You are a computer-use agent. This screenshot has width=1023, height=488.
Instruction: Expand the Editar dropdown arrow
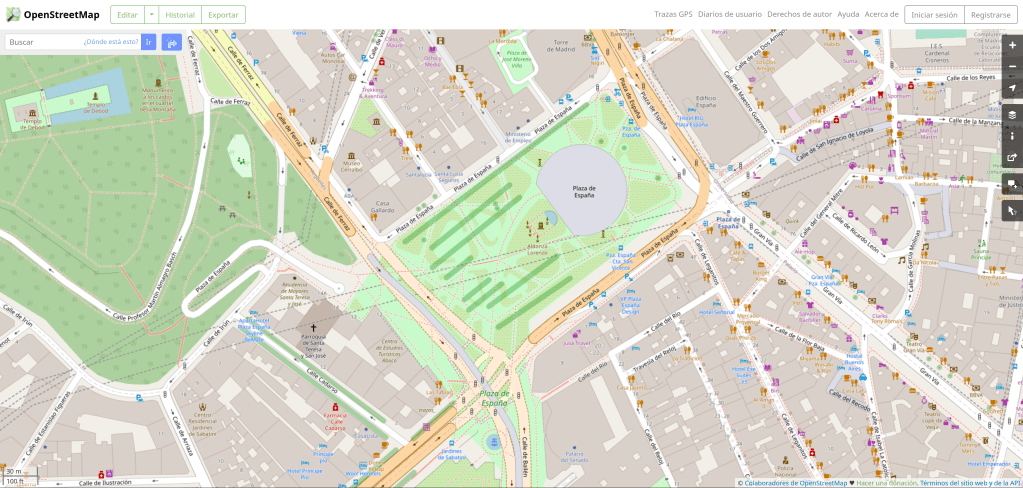click(x=150, y=15)
